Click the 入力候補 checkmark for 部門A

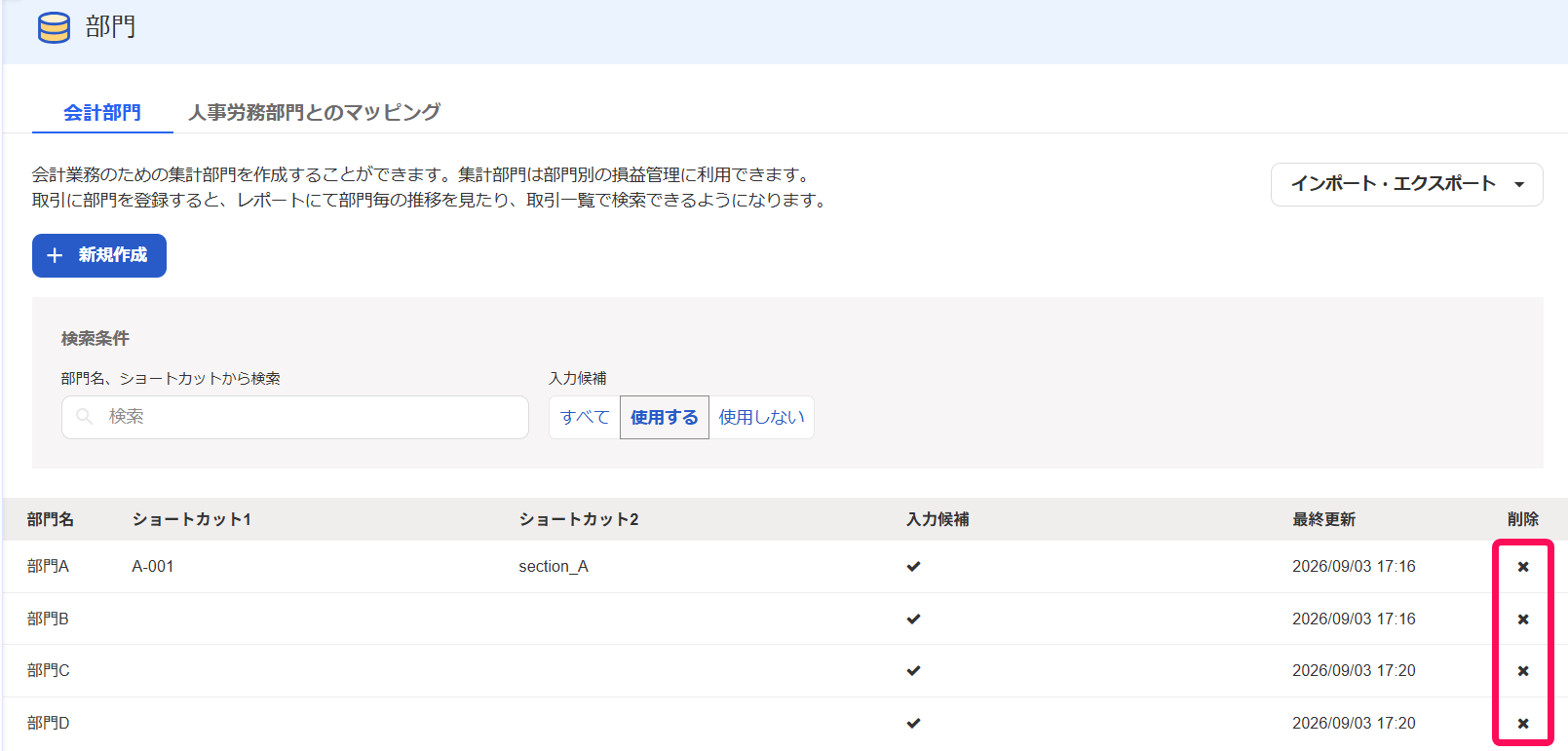click(x=913, y=567)
